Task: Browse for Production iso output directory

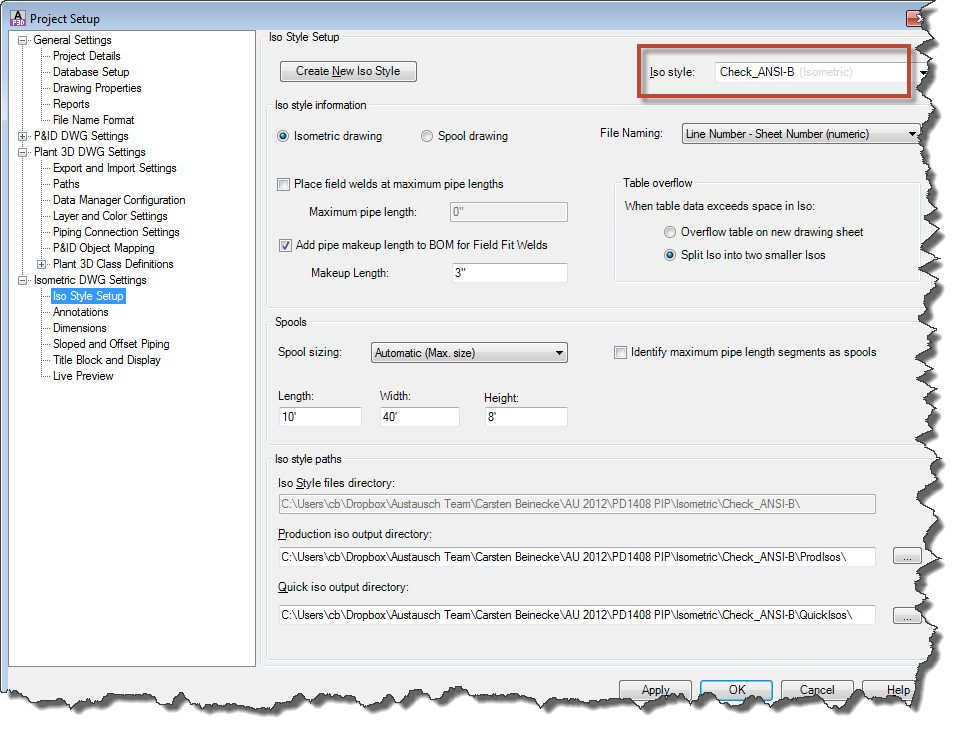Action: [x=907, y=557]
